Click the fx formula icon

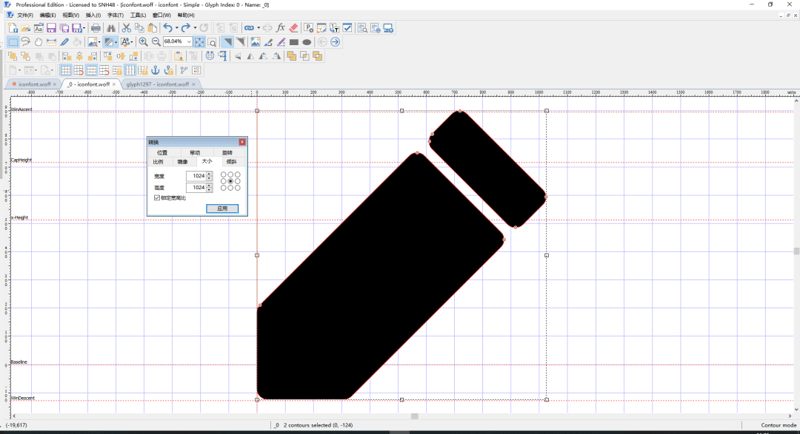point(280,29)
